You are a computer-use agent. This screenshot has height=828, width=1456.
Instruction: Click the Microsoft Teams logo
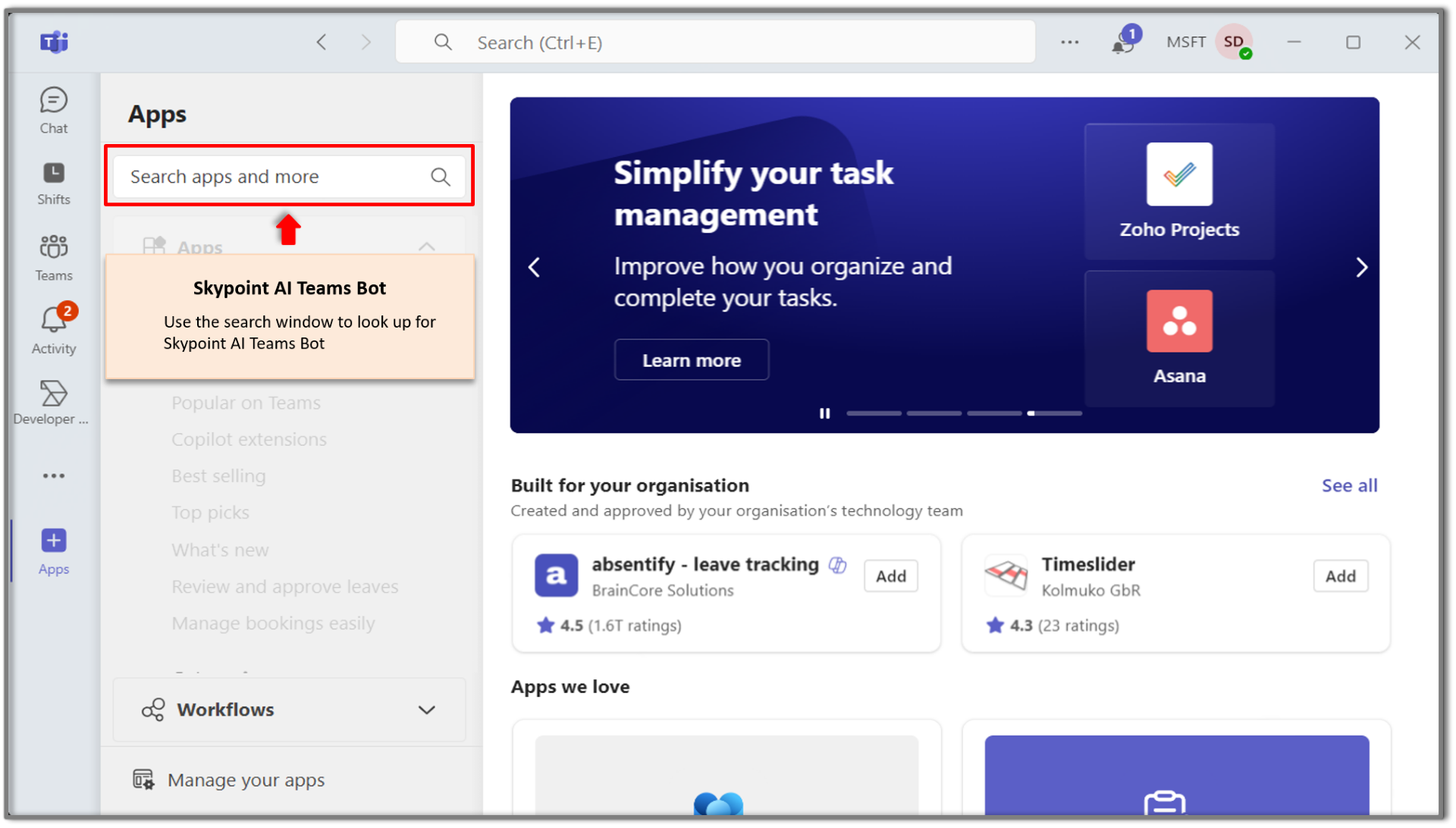54,42
